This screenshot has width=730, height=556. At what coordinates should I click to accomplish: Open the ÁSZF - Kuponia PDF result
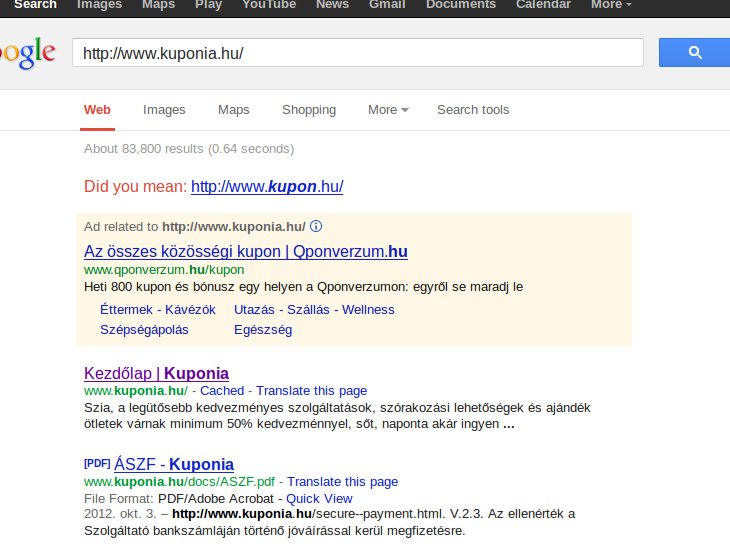point(174,464)
